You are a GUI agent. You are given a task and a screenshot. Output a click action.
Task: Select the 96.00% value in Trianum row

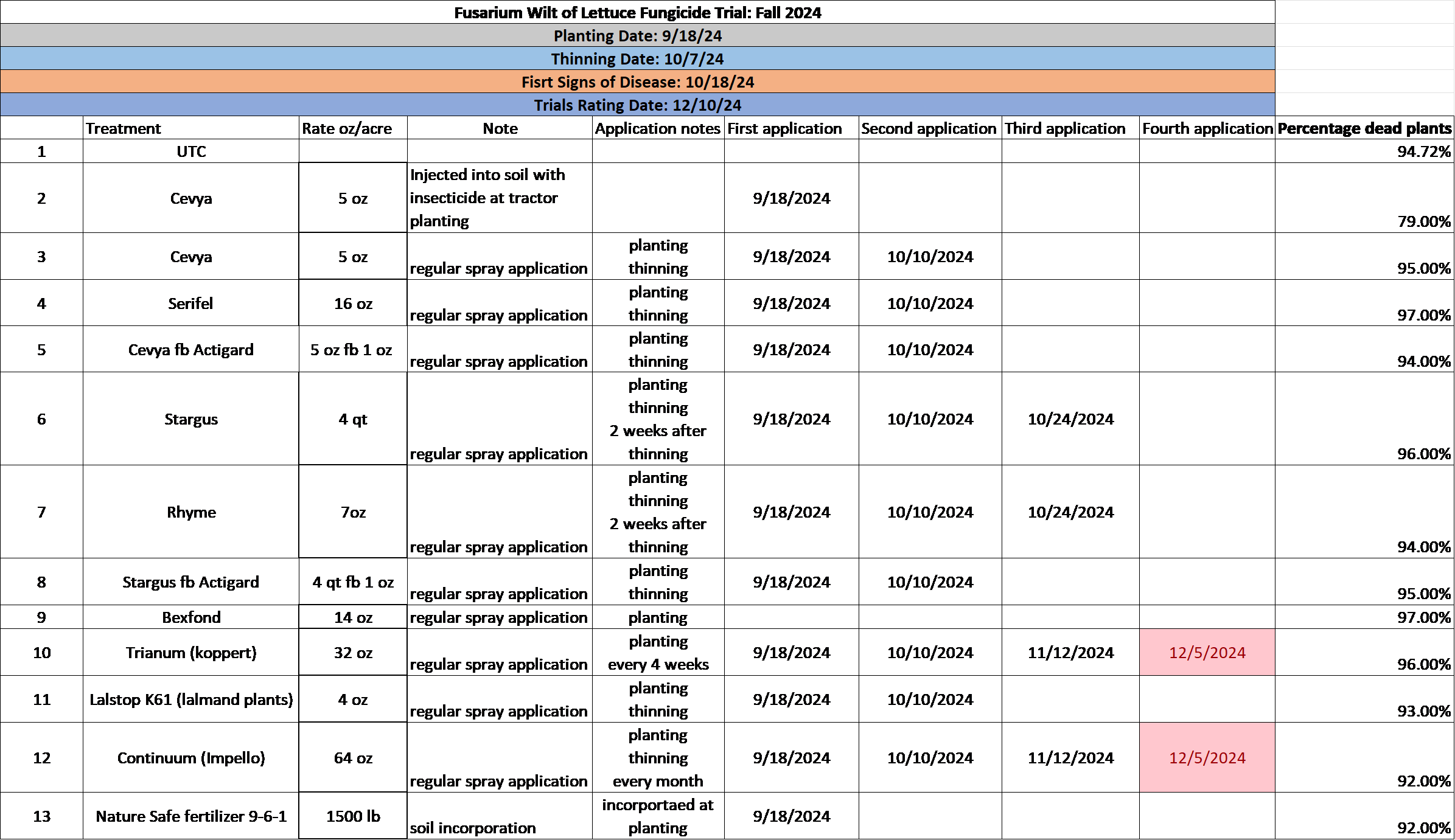coord(1364,652)
